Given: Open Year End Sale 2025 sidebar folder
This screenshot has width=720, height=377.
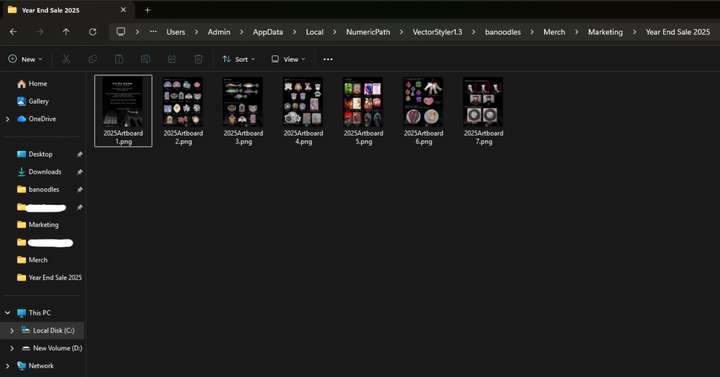Looking at the screenshot, I should 49,277.
